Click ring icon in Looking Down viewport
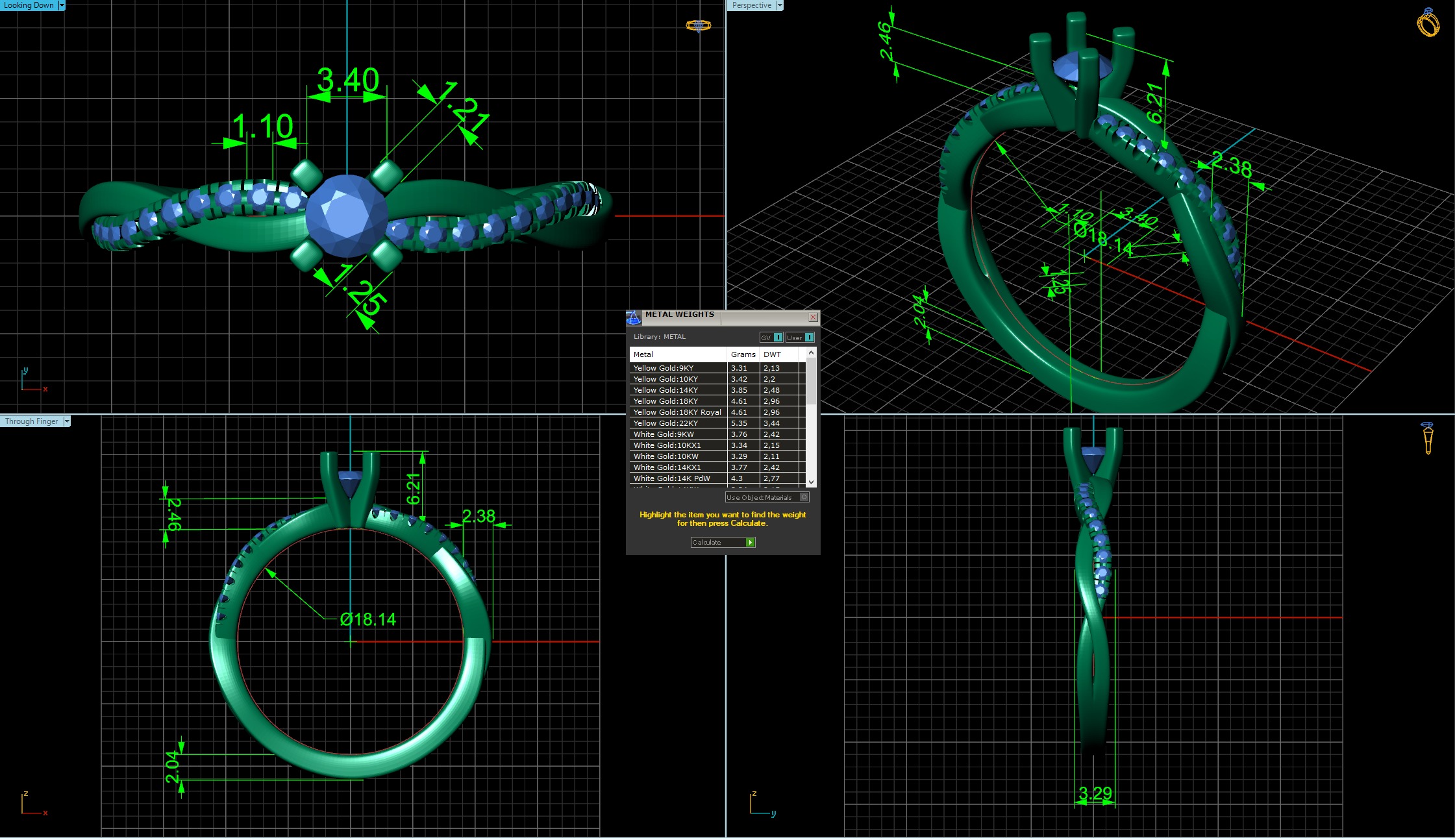1455x840 pixels. coord(698,25)
